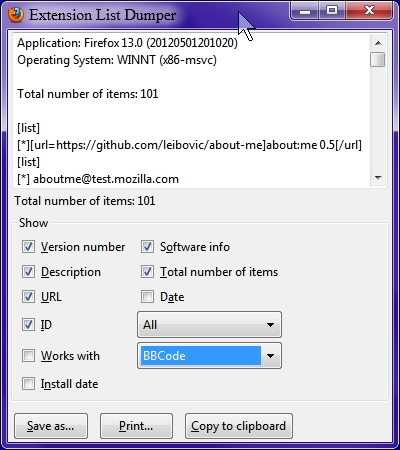
Task: Close the Extension List Dumper window
Action: coord(369,11)
